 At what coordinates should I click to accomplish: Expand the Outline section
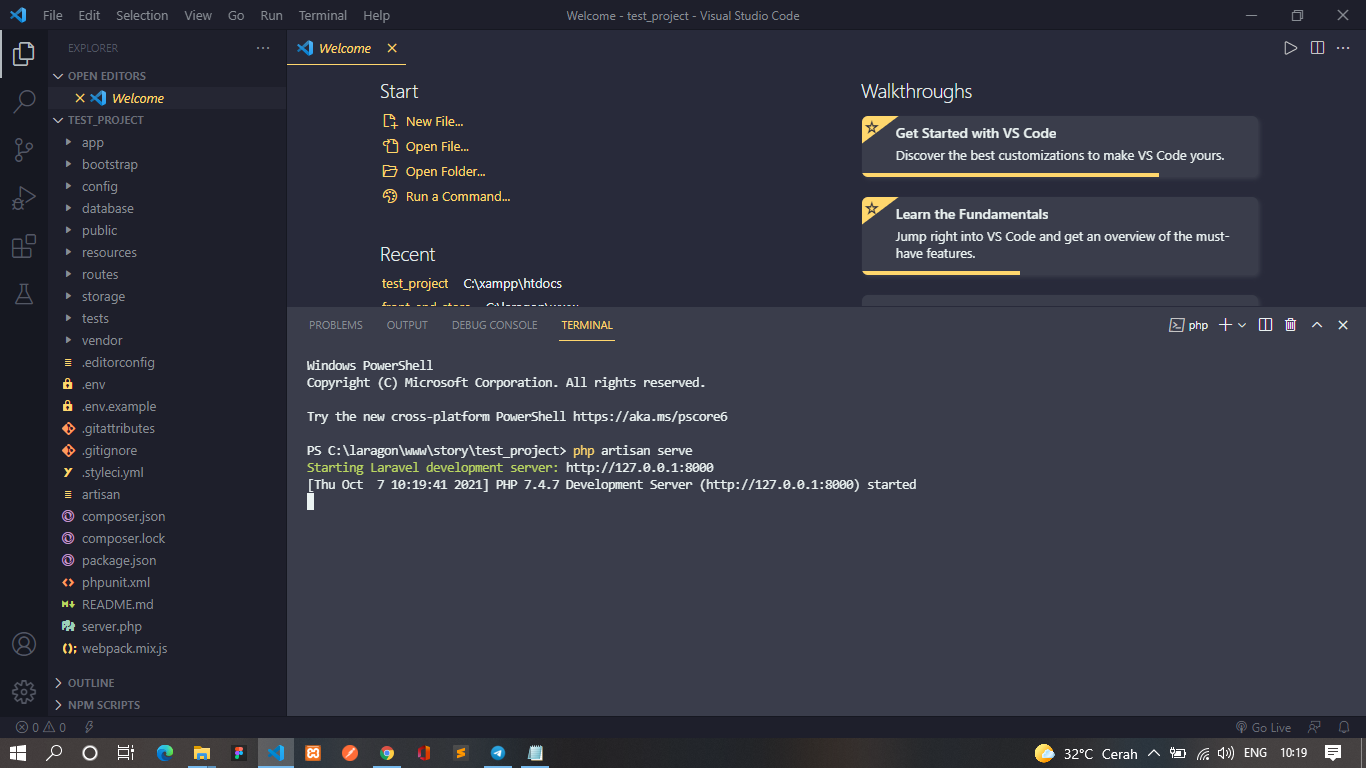167,682
